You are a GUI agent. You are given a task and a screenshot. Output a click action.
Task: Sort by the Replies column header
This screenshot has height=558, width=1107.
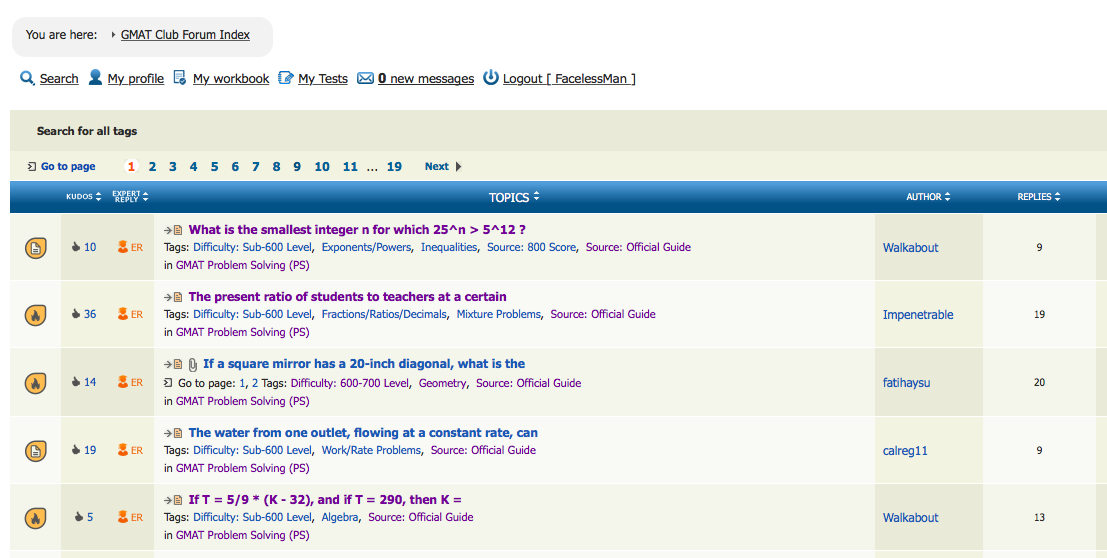tap(1038, 197)
